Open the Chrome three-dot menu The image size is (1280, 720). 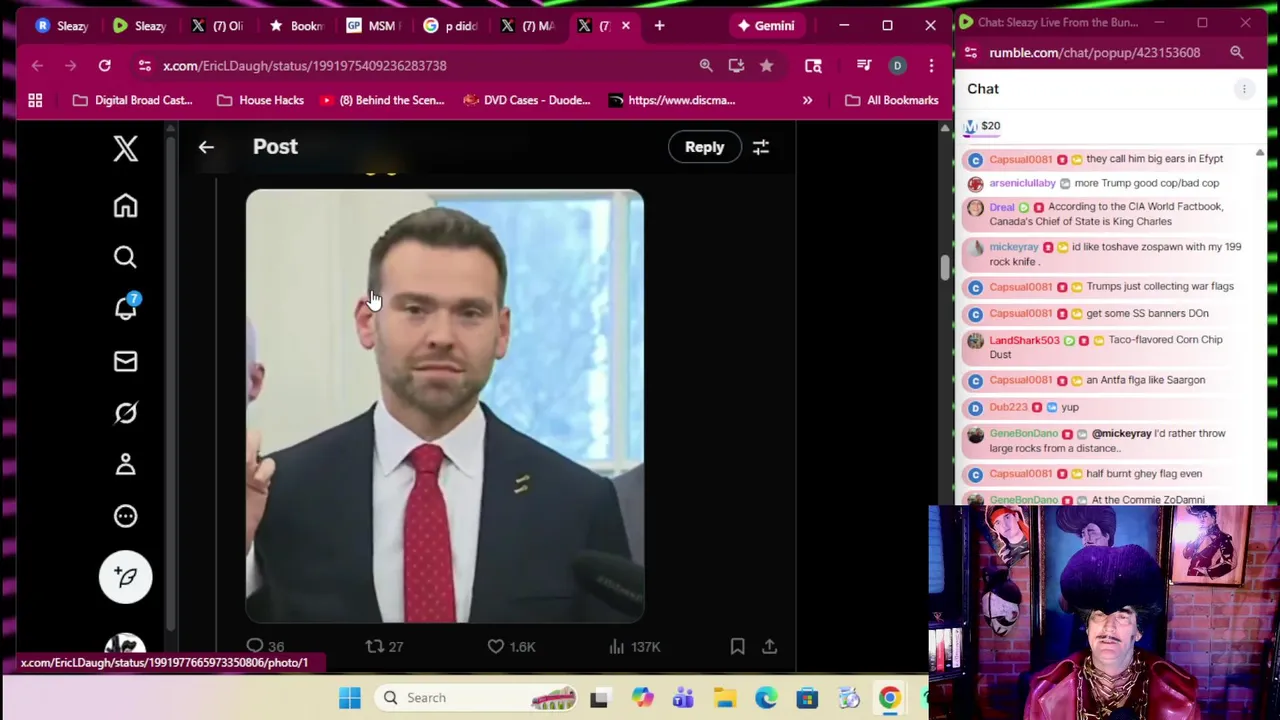931,65
